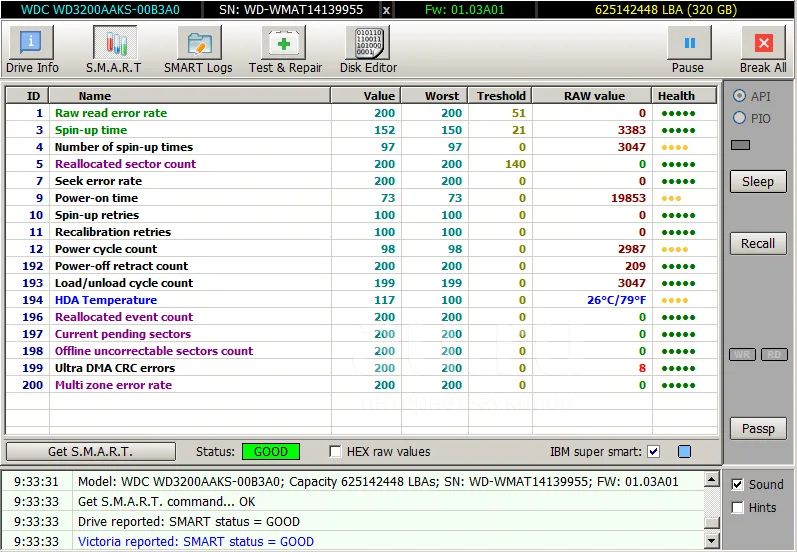This screenshot has height=552, width=797.
Task: Click the Worst column header
Action: (435, 96)
